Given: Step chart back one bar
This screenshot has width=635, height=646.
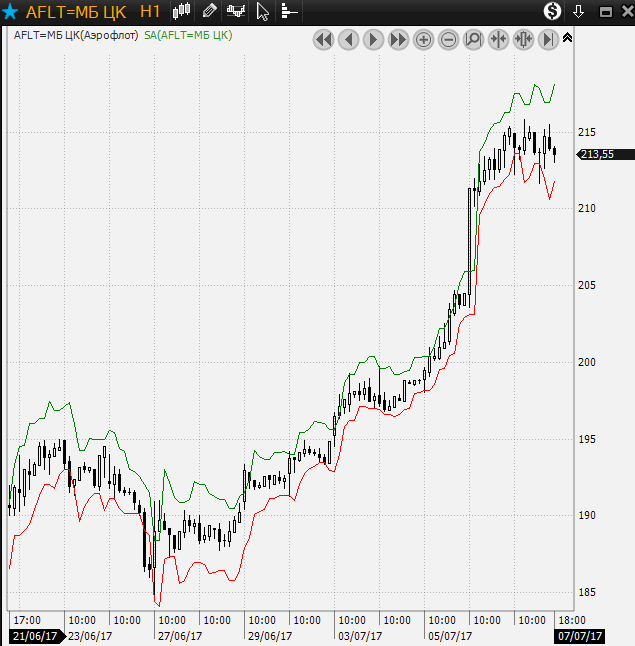Looking at the screenshot, I should point(348,40).
